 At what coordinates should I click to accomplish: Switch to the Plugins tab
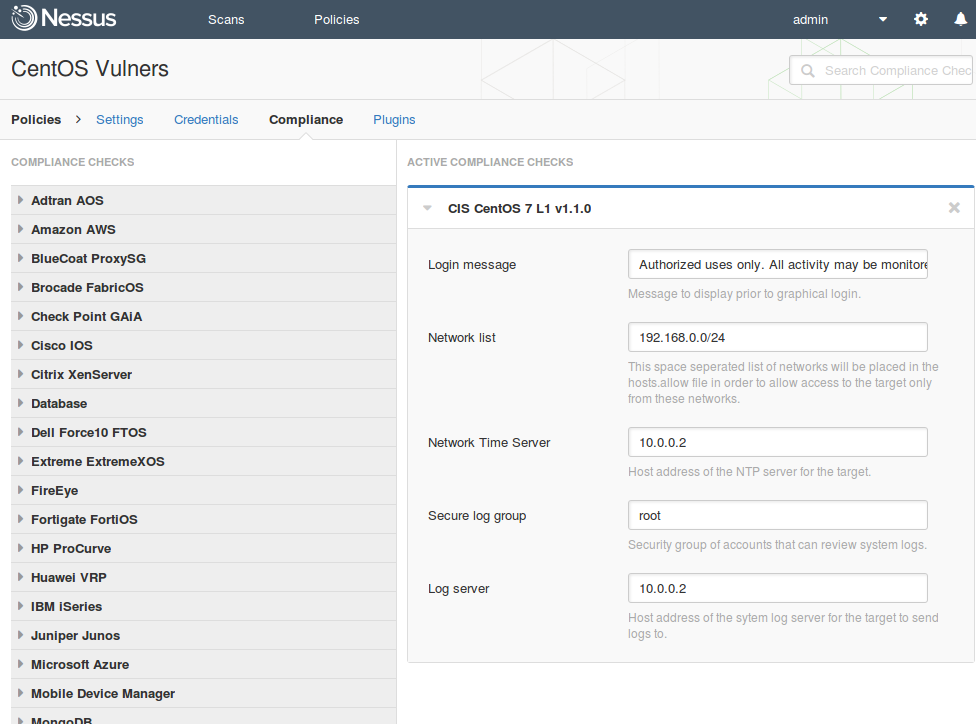click(394, 120)
